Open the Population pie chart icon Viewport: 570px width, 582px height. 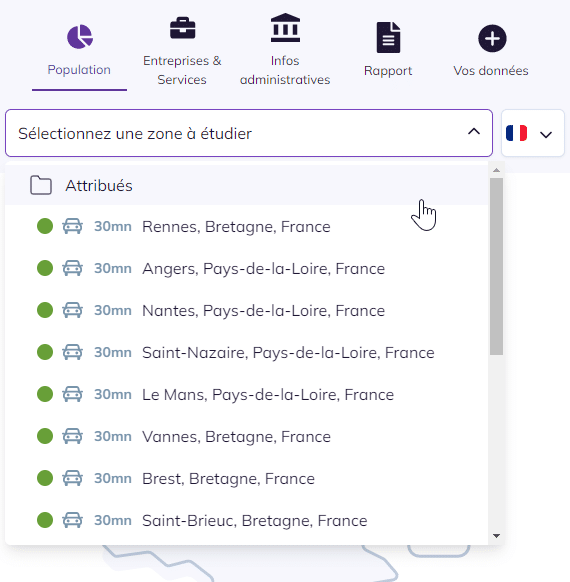(79, 37)
